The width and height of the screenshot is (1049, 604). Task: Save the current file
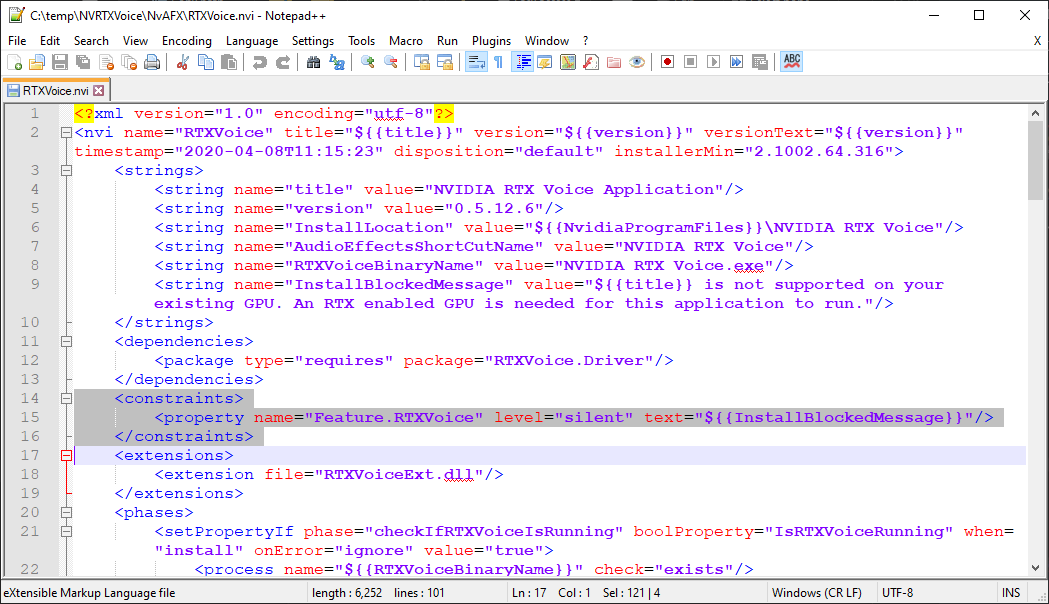click(60, 62)
